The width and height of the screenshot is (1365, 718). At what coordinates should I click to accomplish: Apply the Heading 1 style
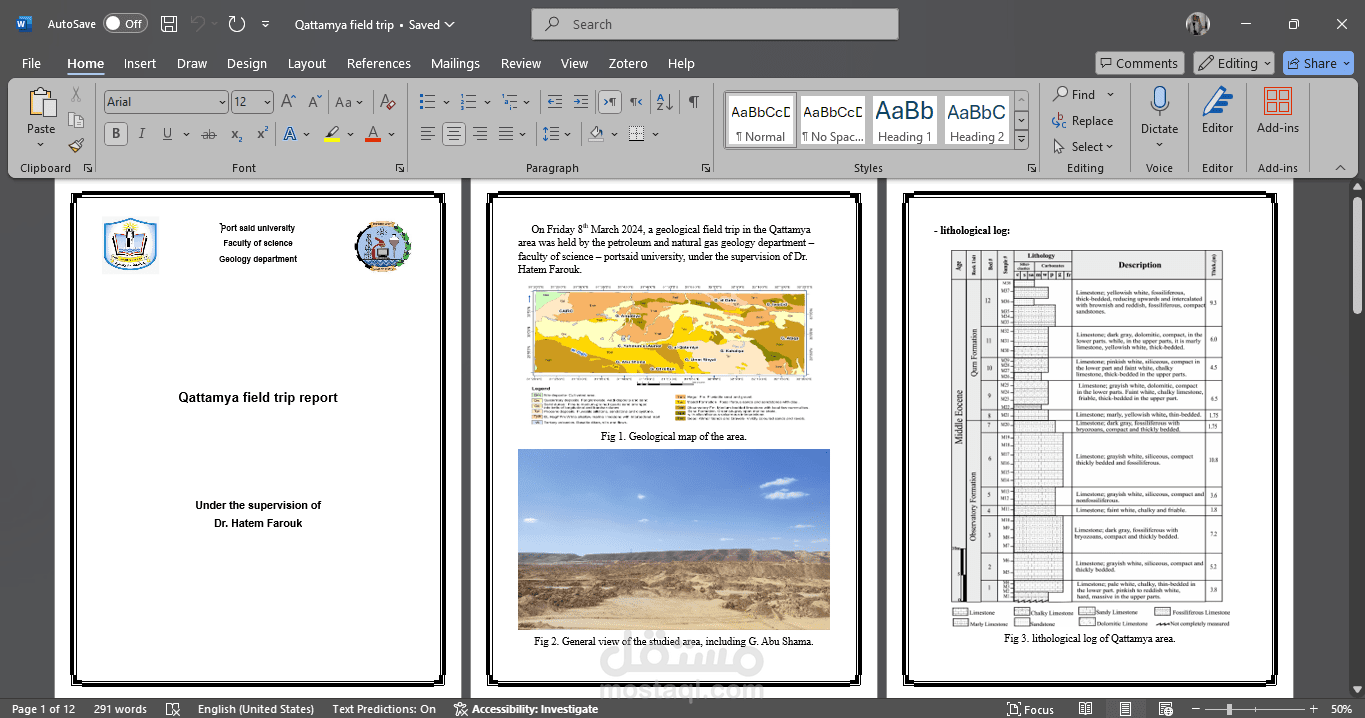click(x=905, y=120)
